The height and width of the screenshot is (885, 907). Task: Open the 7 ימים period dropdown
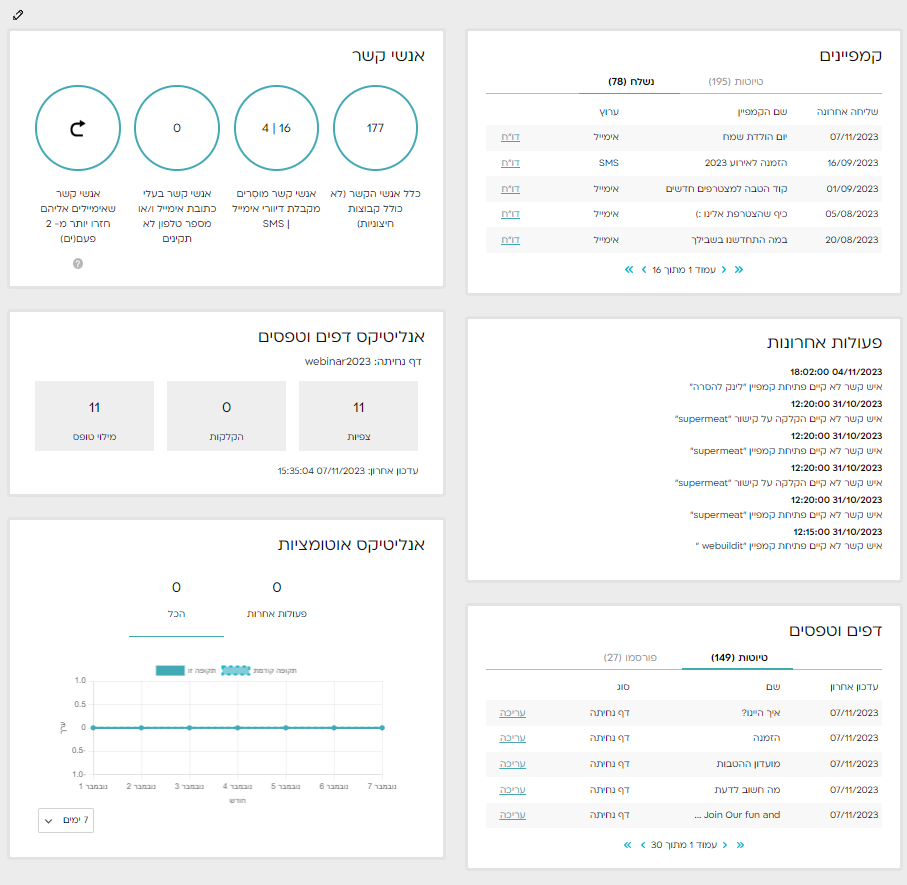66,820
